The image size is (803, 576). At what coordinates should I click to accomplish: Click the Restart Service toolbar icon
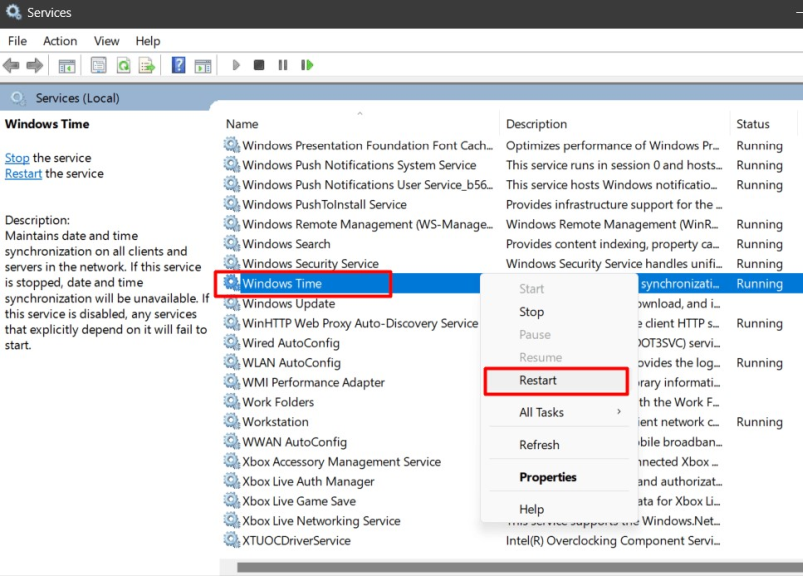pos(307,66)
